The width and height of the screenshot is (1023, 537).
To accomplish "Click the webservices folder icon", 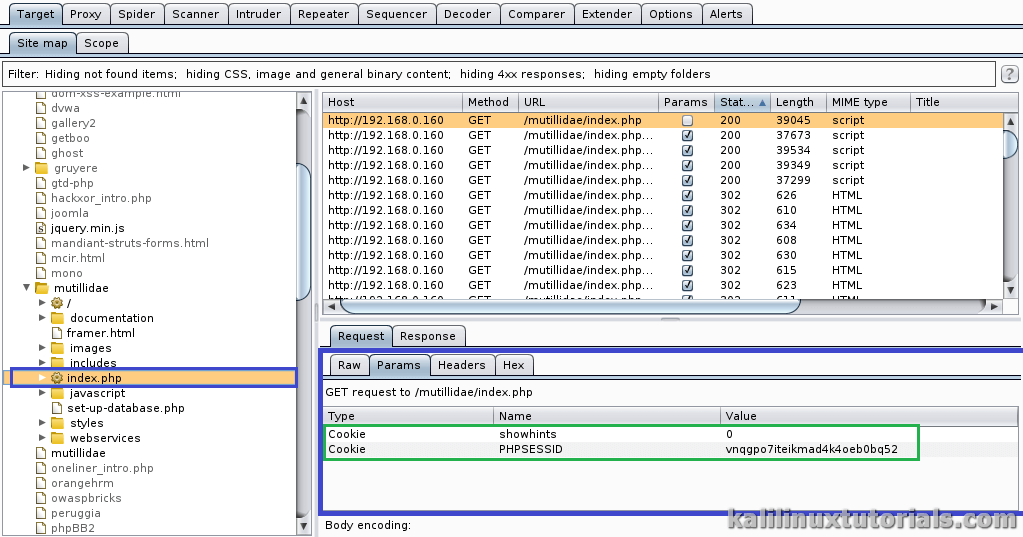I will click(57, 438).
